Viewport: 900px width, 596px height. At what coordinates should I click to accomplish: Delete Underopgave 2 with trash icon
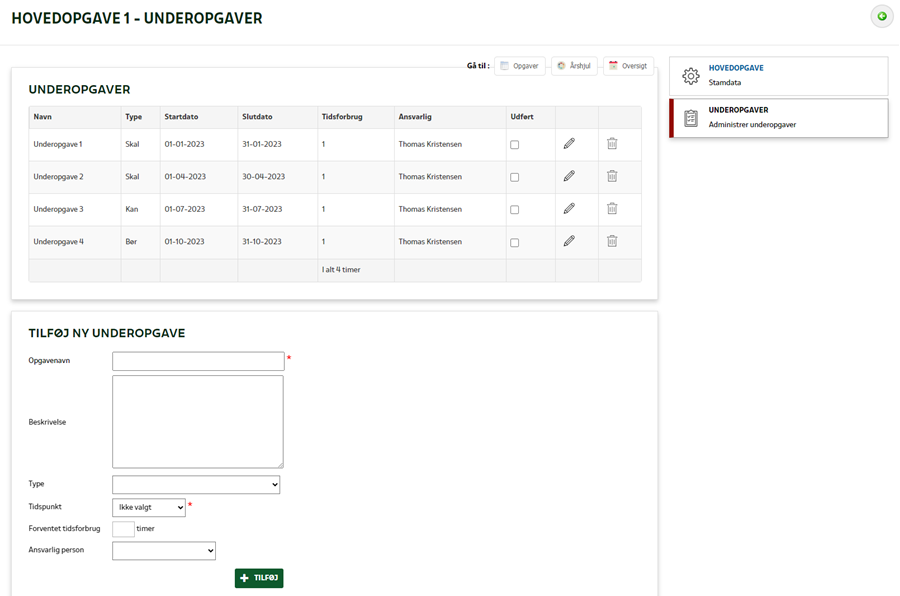point(612,176)
